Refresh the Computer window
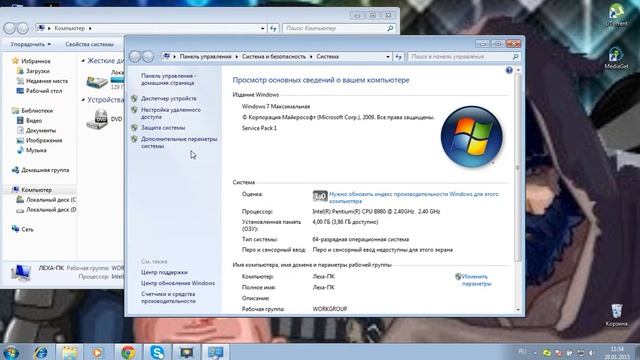640x360 pixels. (x=273, y=28)
